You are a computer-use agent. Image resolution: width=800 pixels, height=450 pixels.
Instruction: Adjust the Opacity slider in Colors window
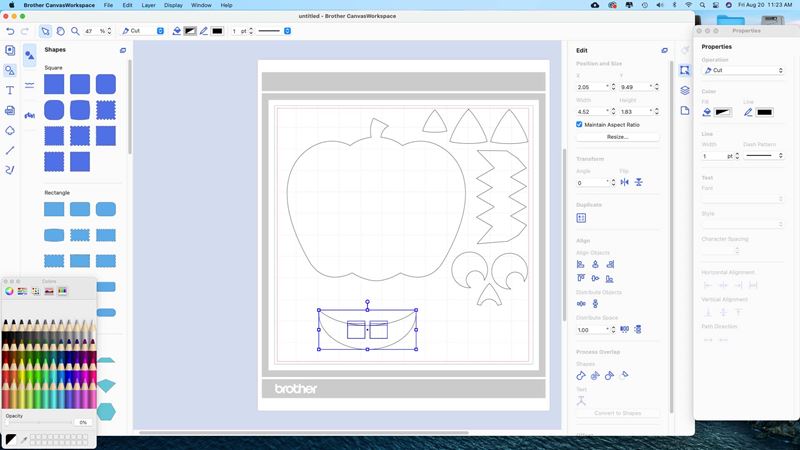[x=40, y=423]
